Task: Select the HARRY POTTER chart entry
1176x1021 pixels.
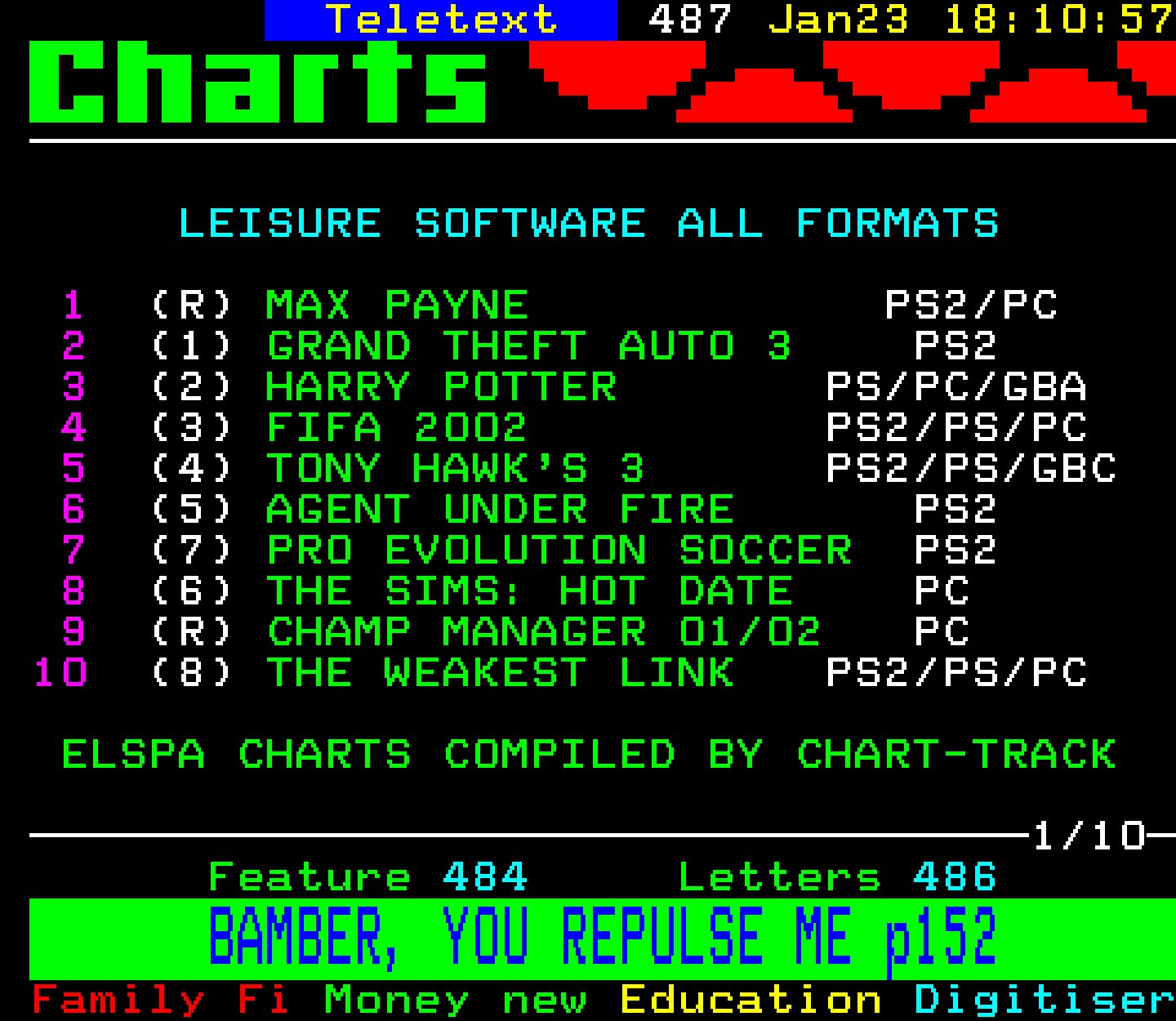Action: click(x=441, y=387)
